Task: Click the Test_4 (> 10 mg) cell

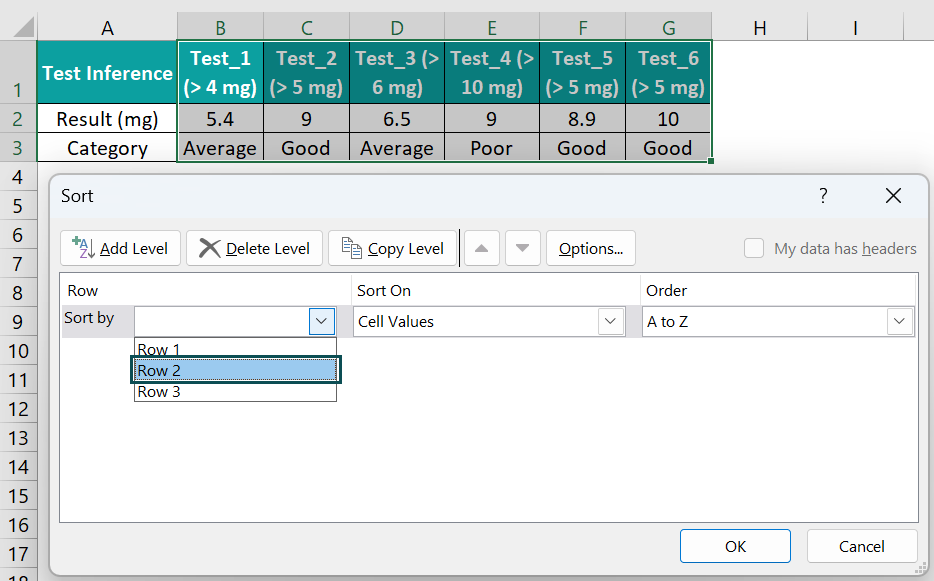Action: click(x=492, y=72)
